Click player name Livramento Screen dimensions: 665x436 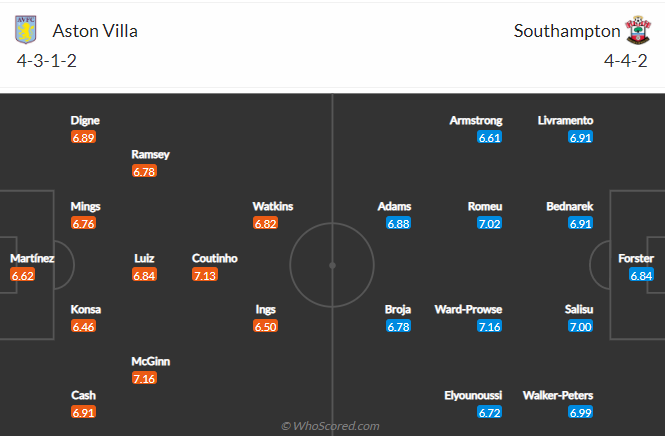click(565, 120)
